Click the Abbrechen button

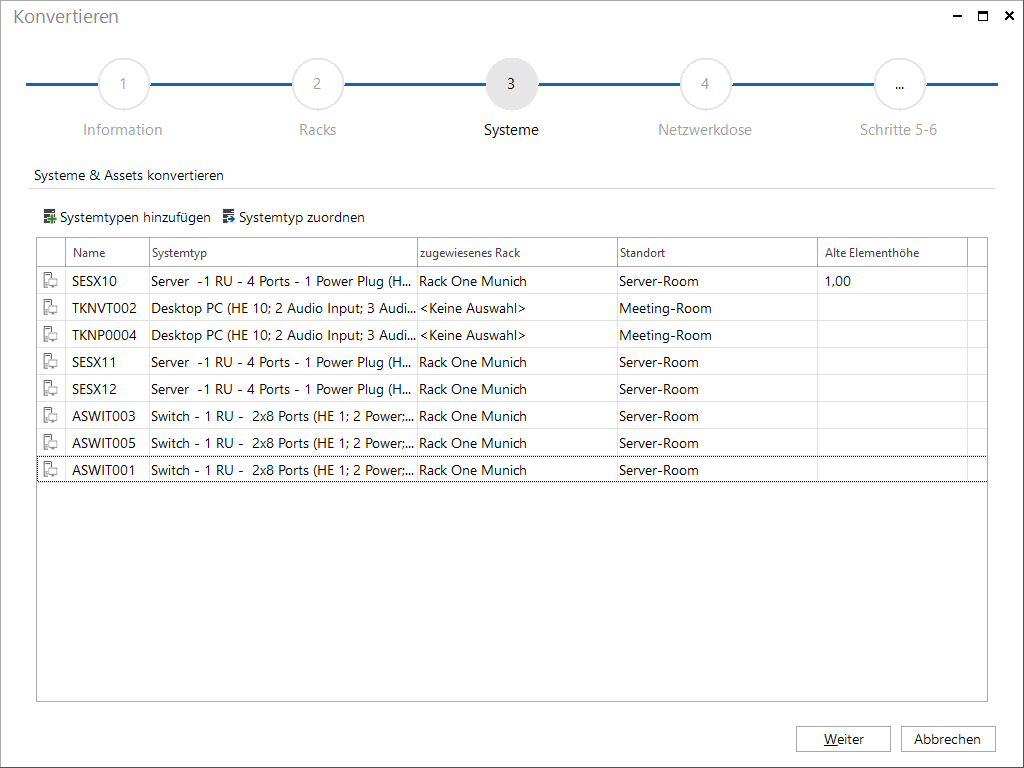coord(948,739)
